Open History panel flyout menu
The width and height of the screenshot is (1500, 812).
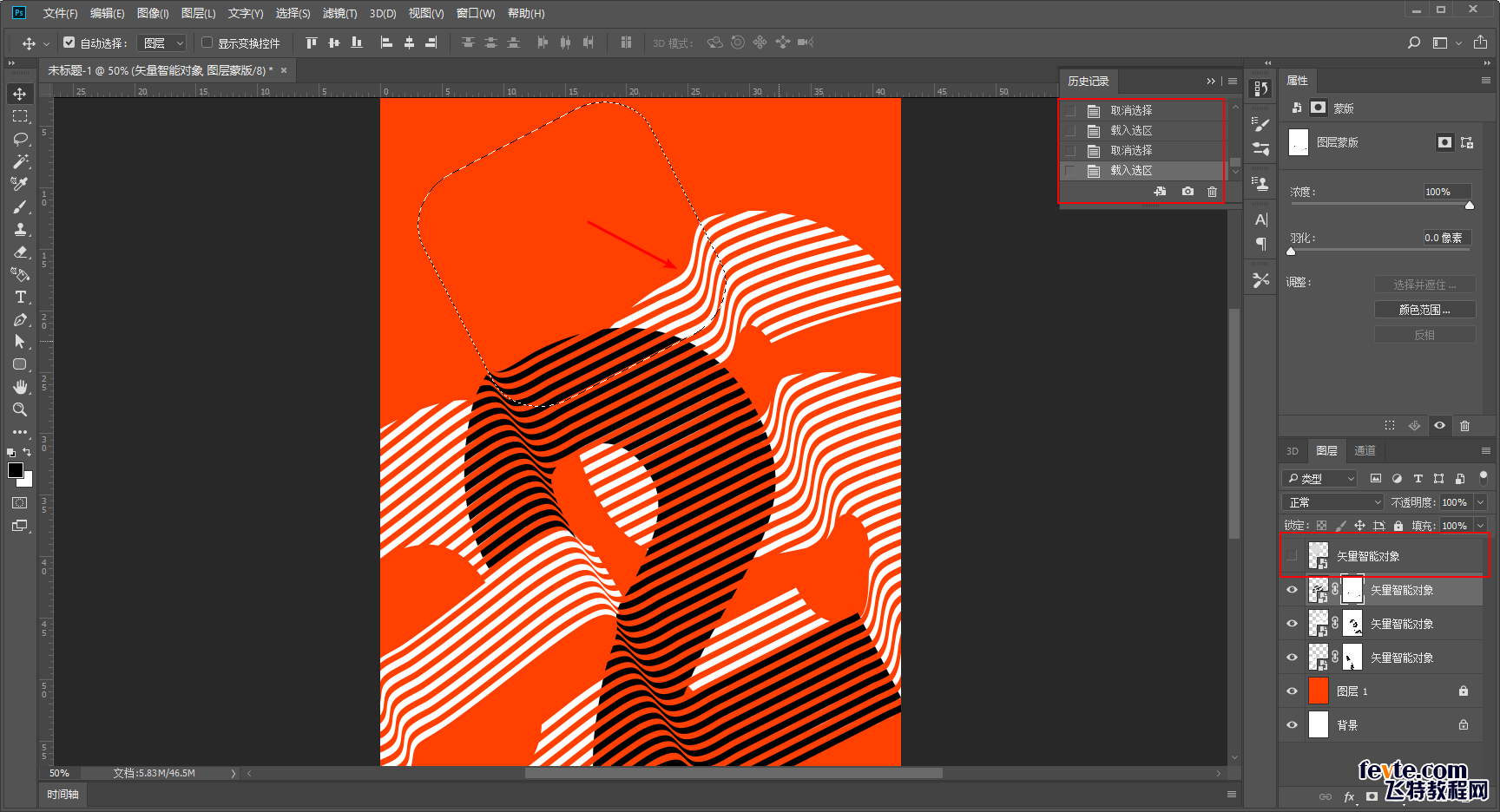click(1233, 81)
